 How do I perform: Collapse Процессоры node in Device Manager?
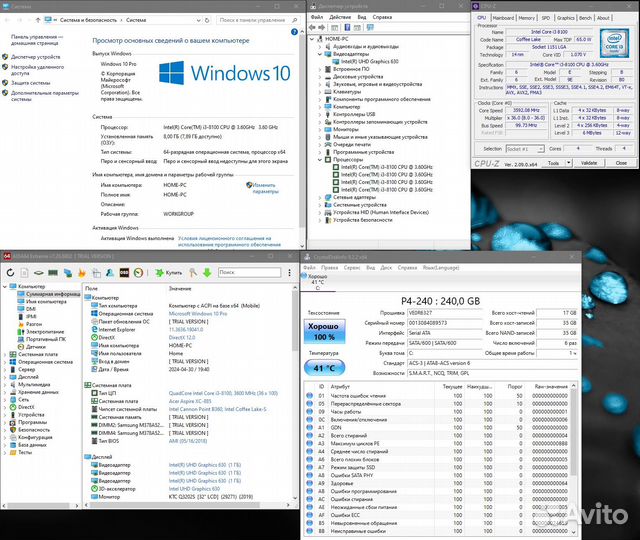[x=320, y=160]
